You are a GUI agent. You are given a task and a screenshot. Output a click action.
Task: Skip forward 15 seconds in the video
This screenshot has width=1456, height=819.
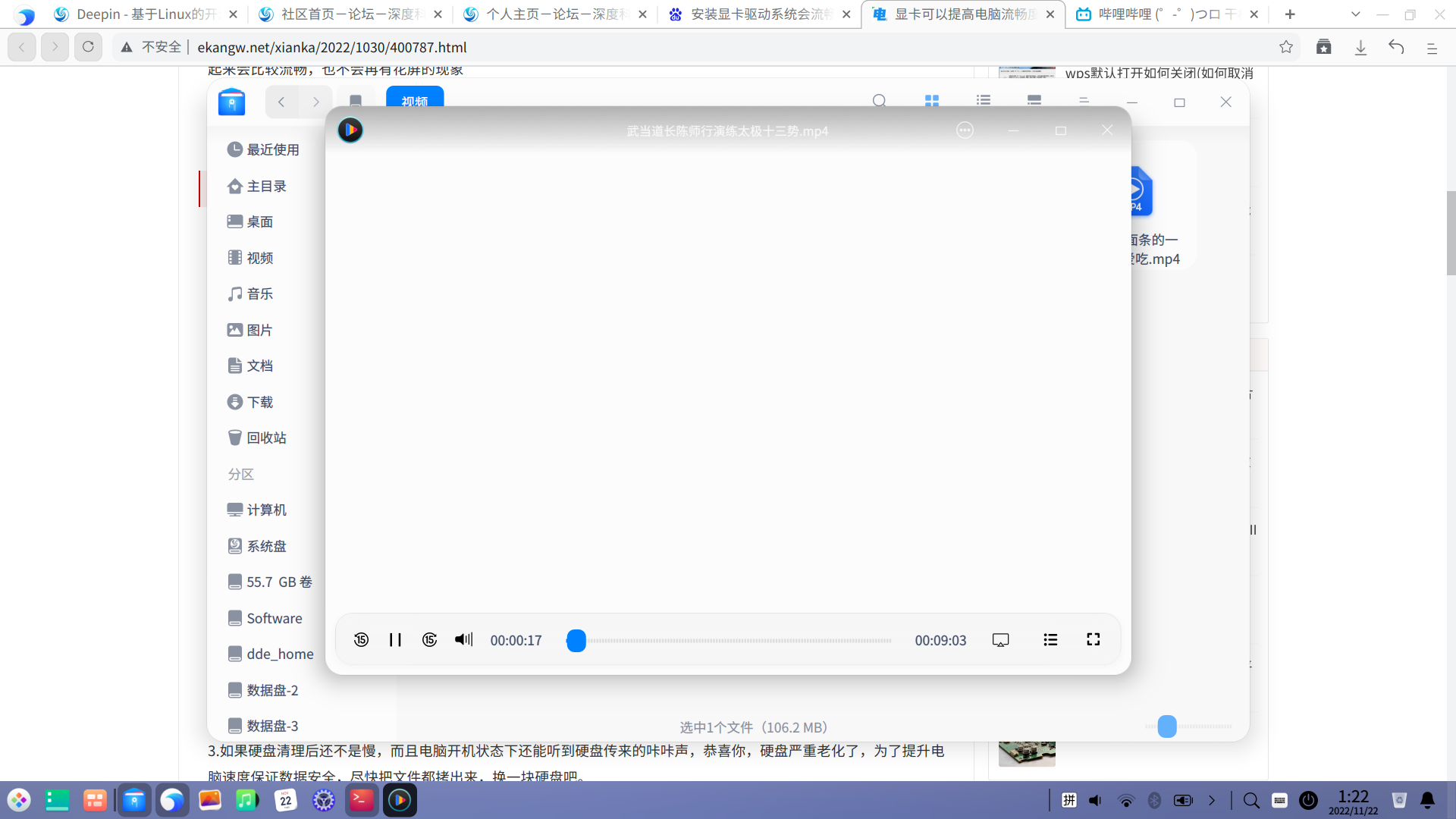click(x=429, y=639)
